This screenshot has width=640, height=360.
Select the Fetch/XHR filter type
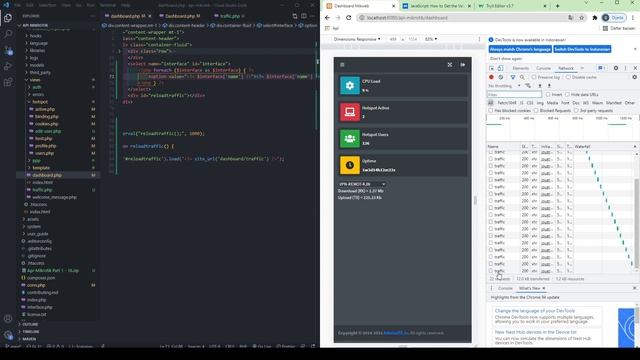(507, 103)
